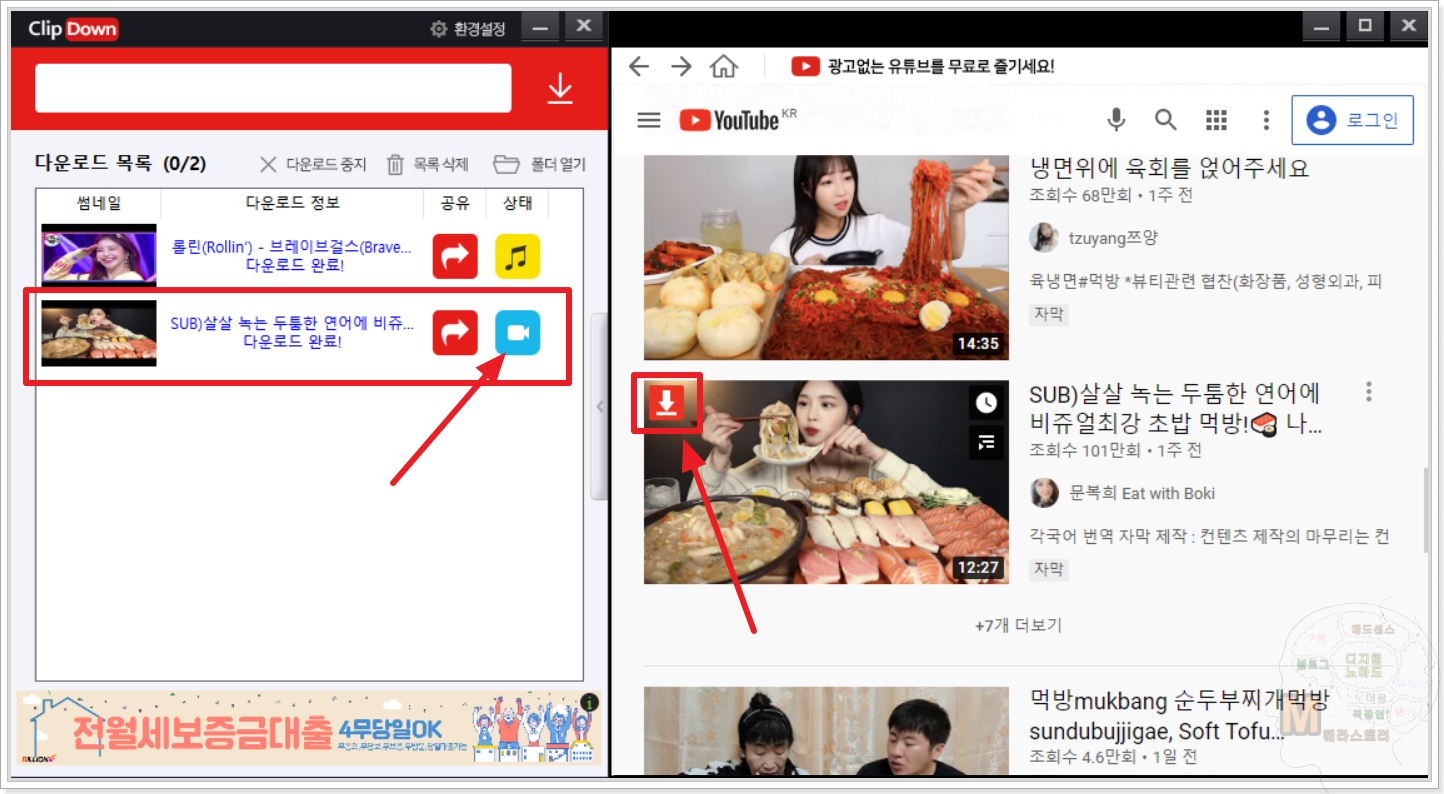Viewport: 1444px width, 794px height.
Task: Share the 롤린(Rollin') download entry
Action: [455, 256]
